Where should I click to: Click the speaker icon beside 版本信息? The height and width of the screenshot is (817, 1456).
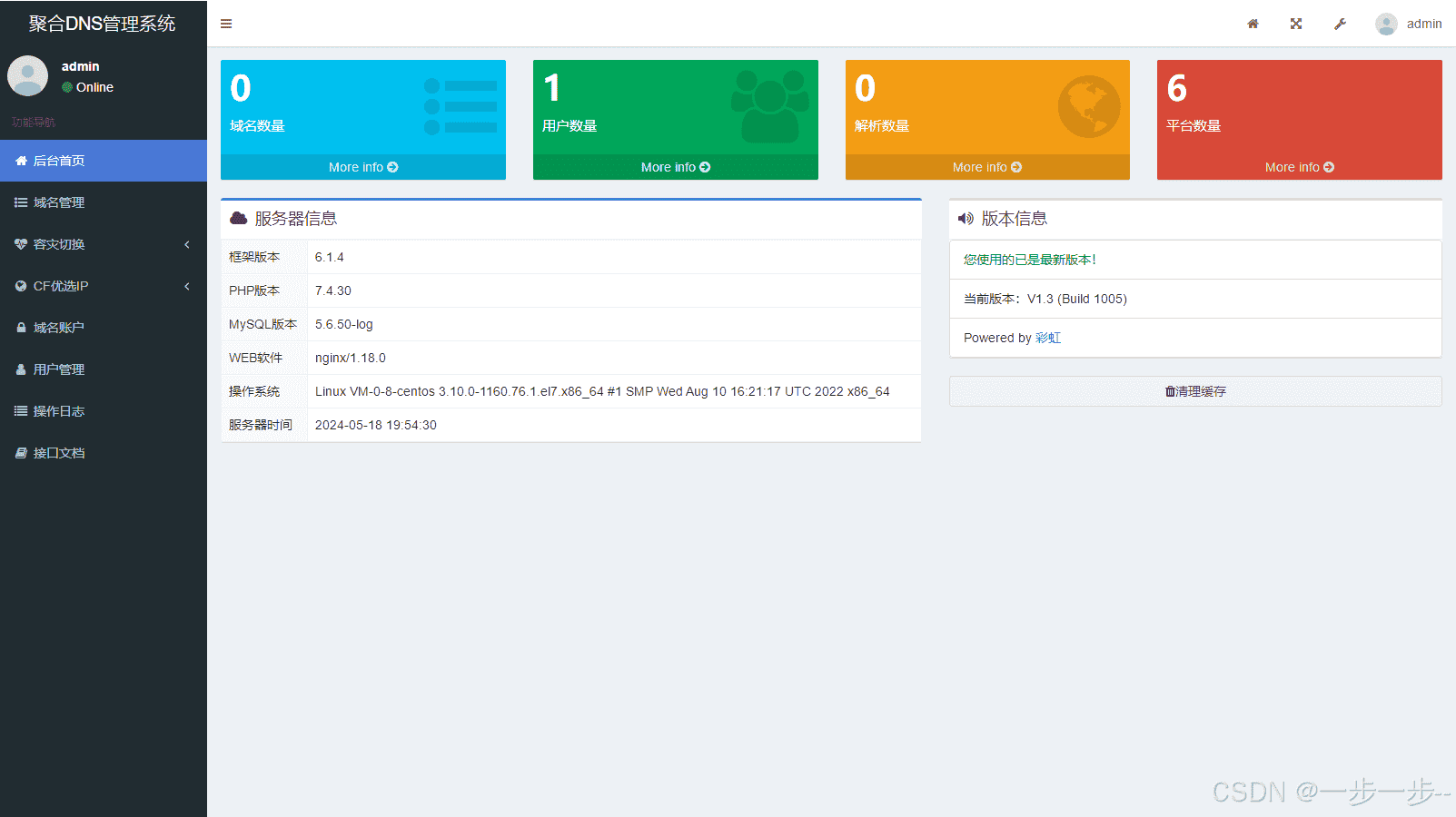pyautogui.click(x=964, y=218)
